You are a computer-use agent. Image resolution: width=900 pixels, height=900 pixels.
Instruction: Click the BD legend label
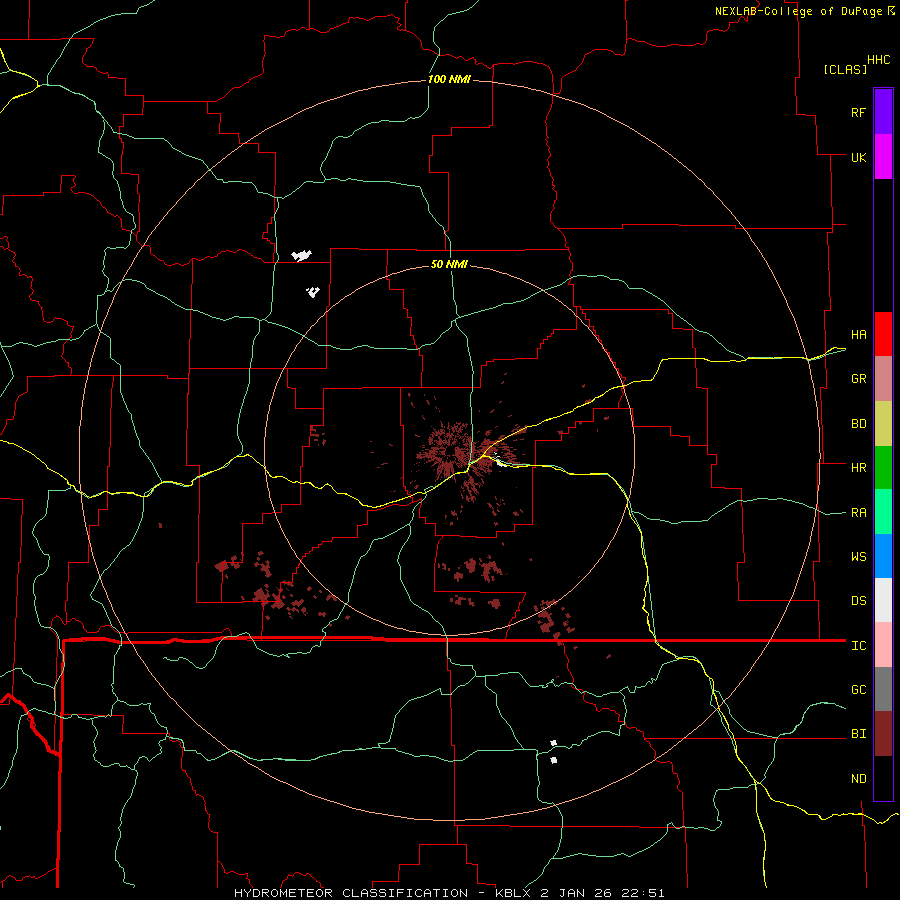point(858,424)
